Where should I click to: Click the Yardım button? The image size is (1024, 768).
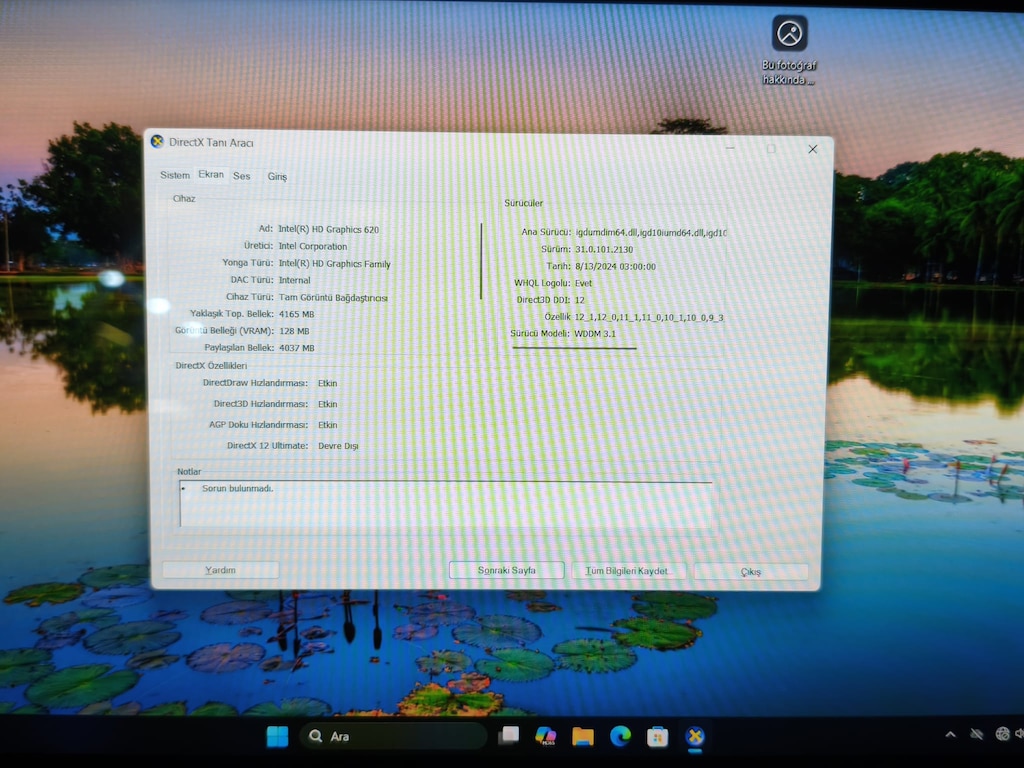(x=220, y=570)
